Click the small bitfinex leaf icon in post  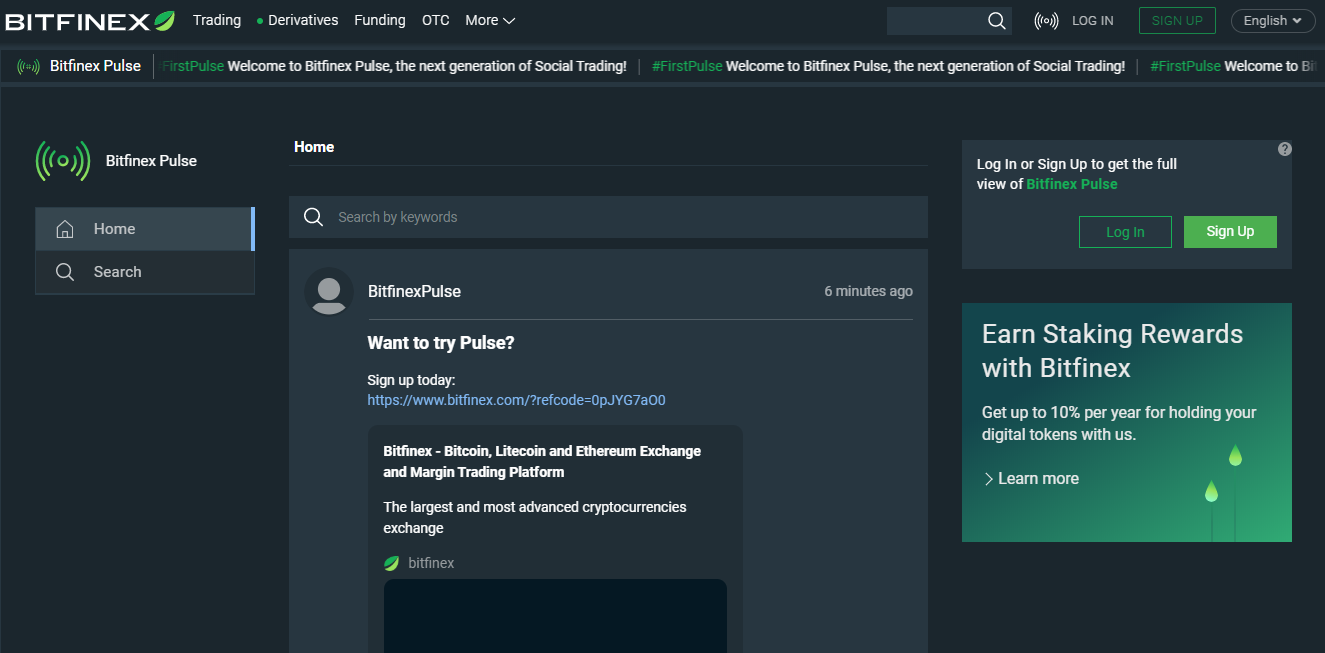(x=392, y=564)
